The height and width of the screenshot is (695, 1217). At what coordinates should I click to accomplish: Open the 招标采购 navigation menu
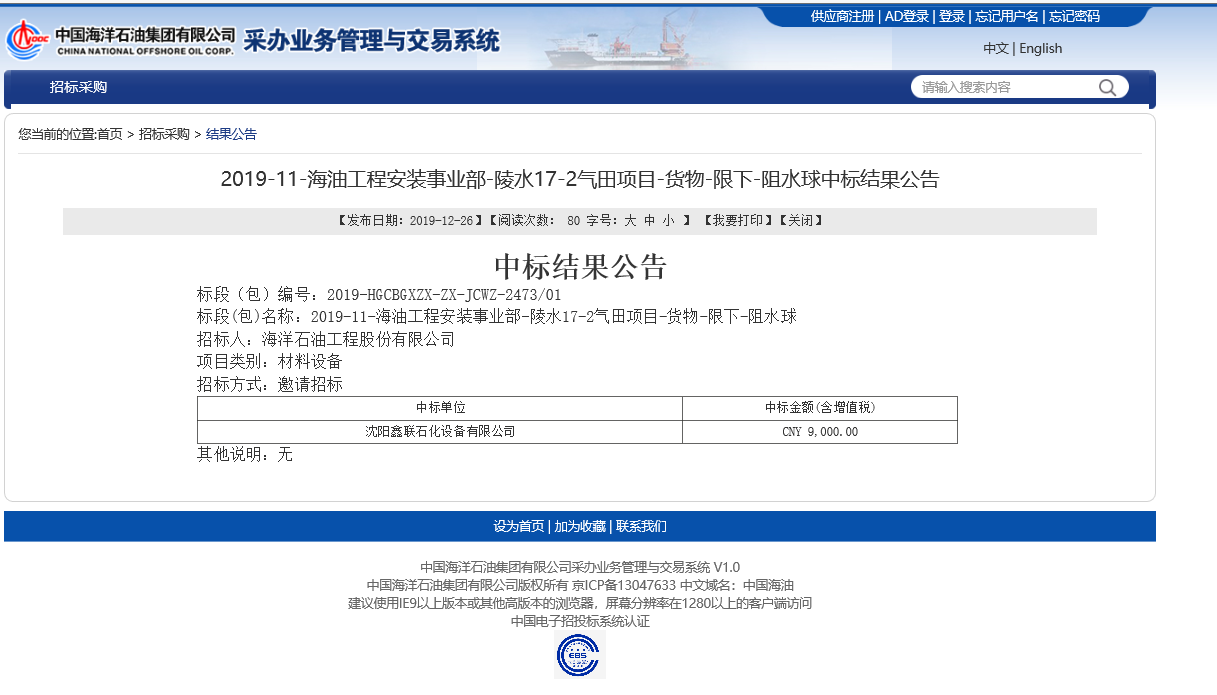79,87
